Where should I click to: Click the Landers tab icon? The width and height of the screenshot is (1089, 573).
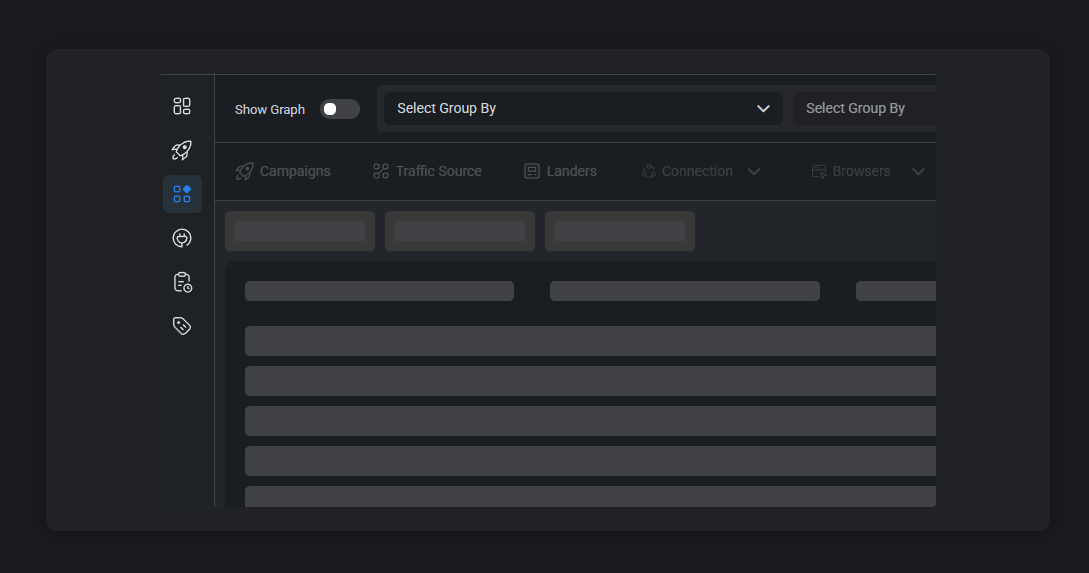pos(532,171)
